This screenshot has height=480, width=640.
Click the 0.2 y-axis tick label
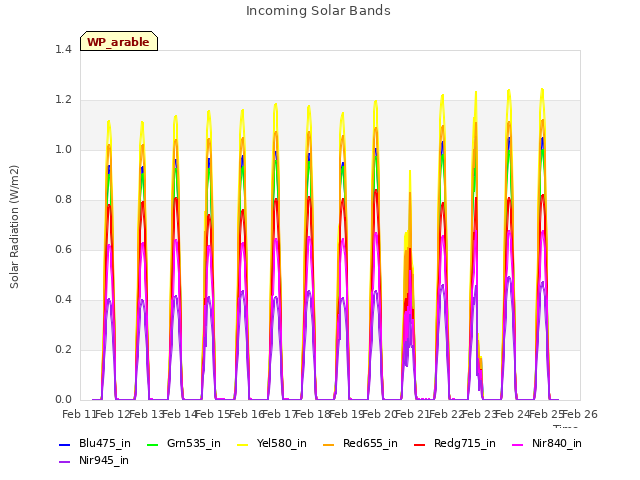pyautogui.click(x=63, y=350)
